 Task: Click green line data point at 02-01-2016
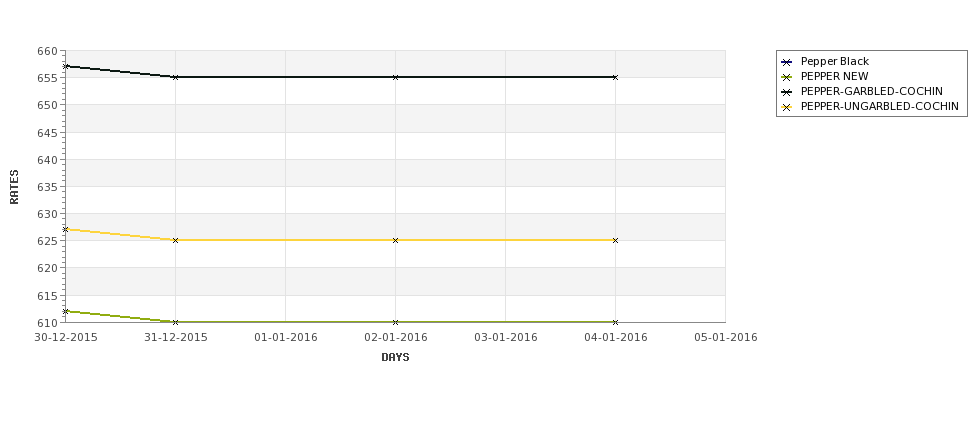pos(395,322)
